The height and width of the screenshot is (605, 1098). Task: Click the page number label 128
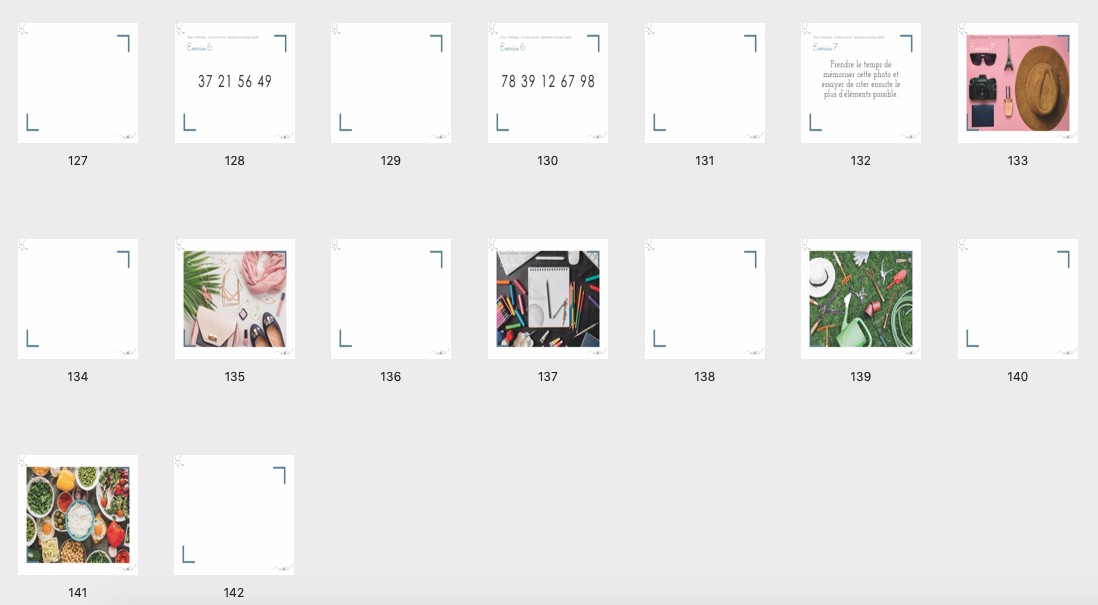pyautogui.click(x=235, y=160)
